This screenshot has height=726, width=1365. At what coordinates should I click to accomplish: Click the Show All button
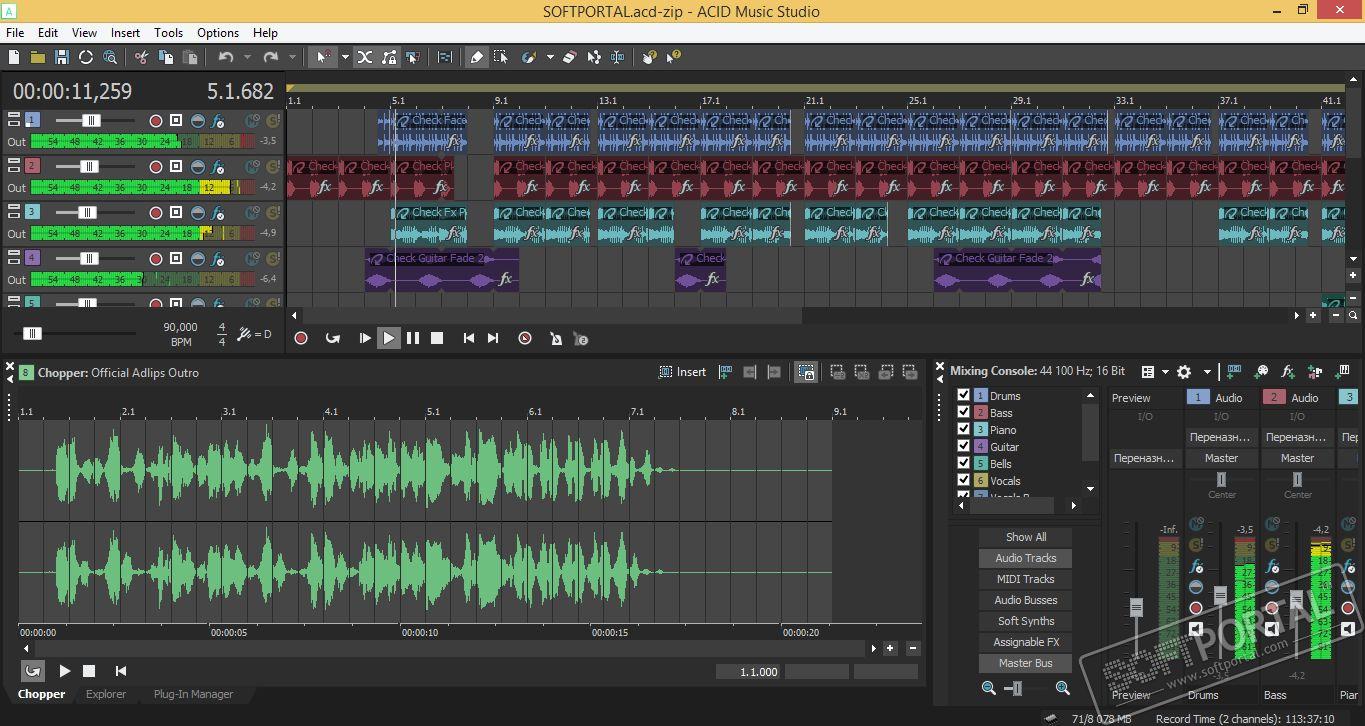point(1025,537)
